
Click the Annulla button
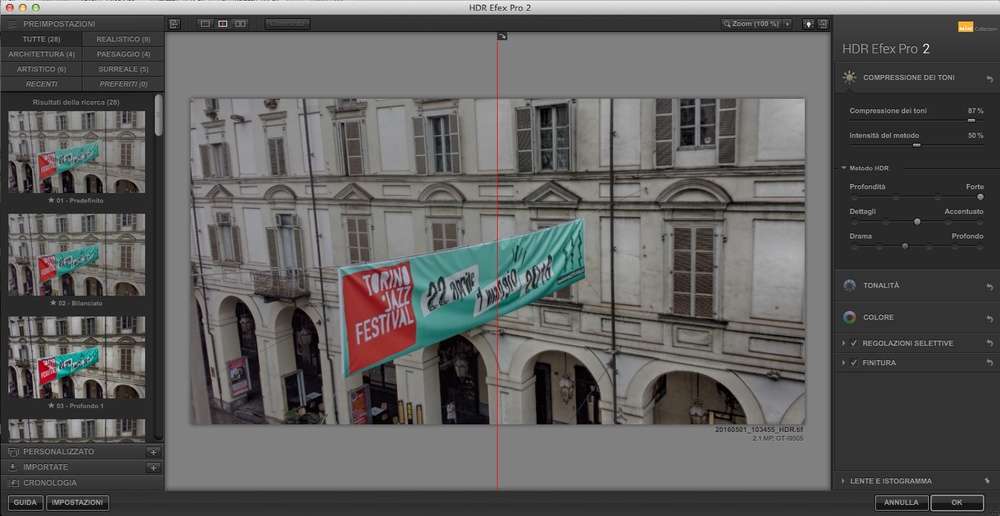click(x=901, y=503)
